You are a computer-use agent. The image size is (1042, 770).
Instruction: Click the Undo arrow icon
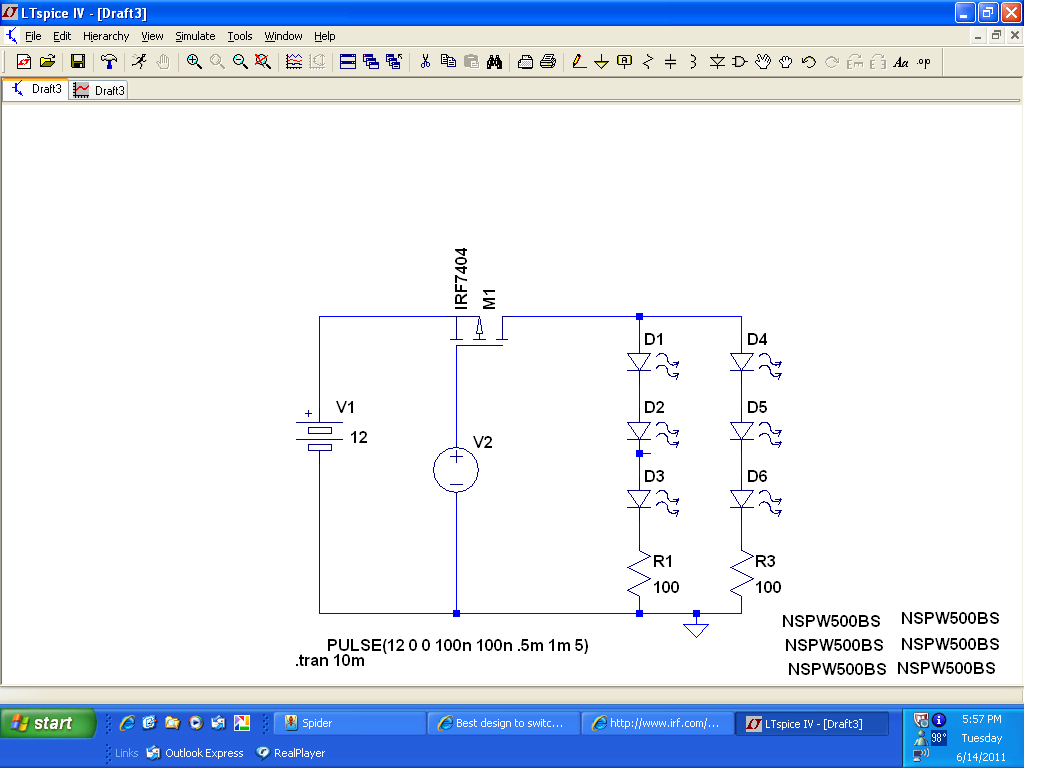tap(809, 62)
